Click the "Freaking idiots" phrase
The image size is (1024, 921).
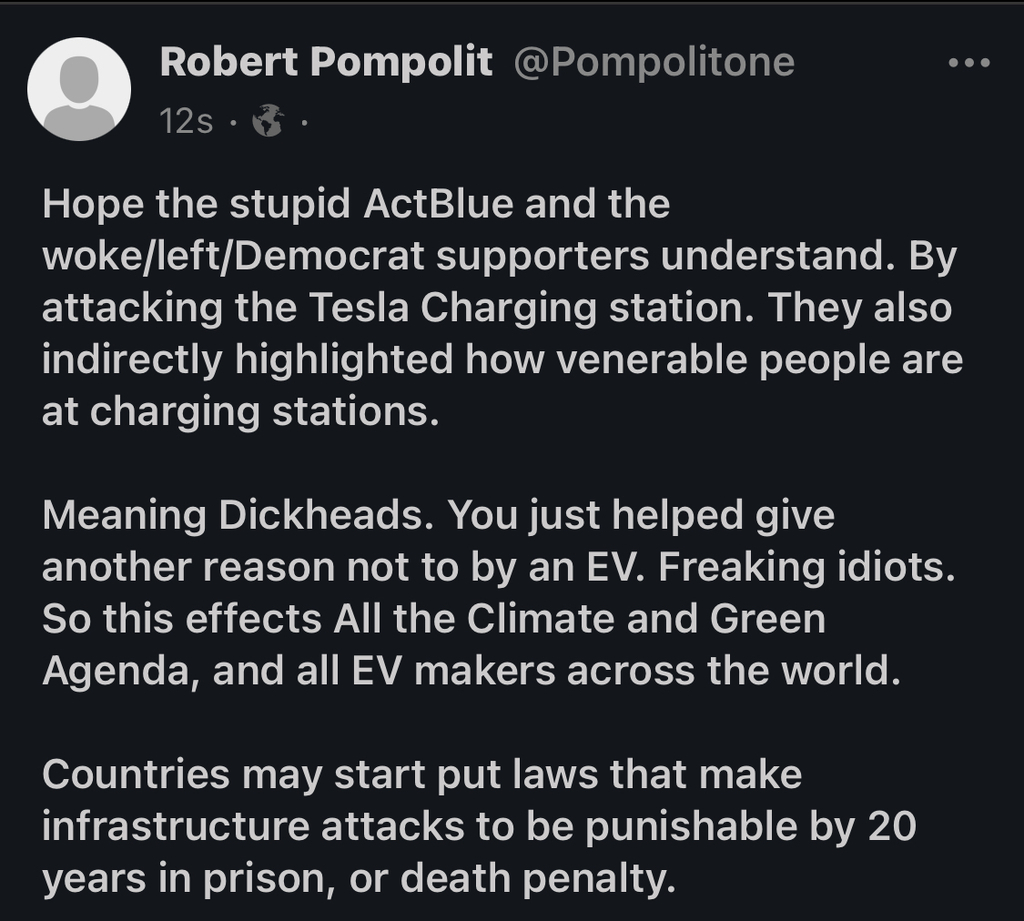click(807, 567)
